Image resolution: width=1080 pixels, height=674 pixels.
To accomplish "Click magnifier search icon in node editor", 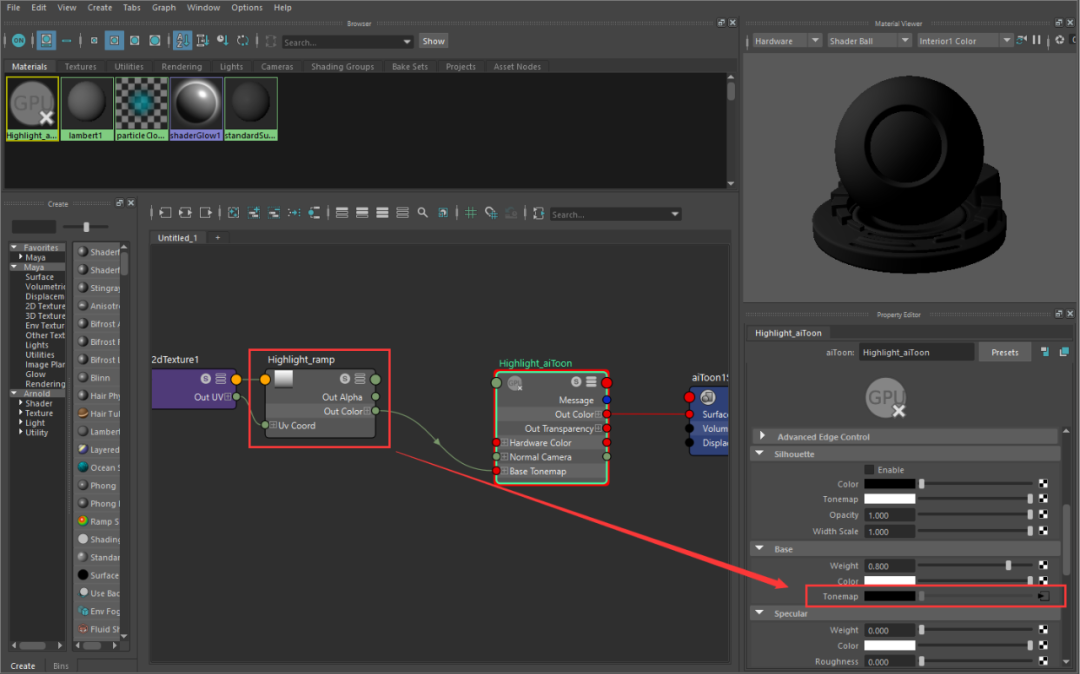I will (422, 213).
